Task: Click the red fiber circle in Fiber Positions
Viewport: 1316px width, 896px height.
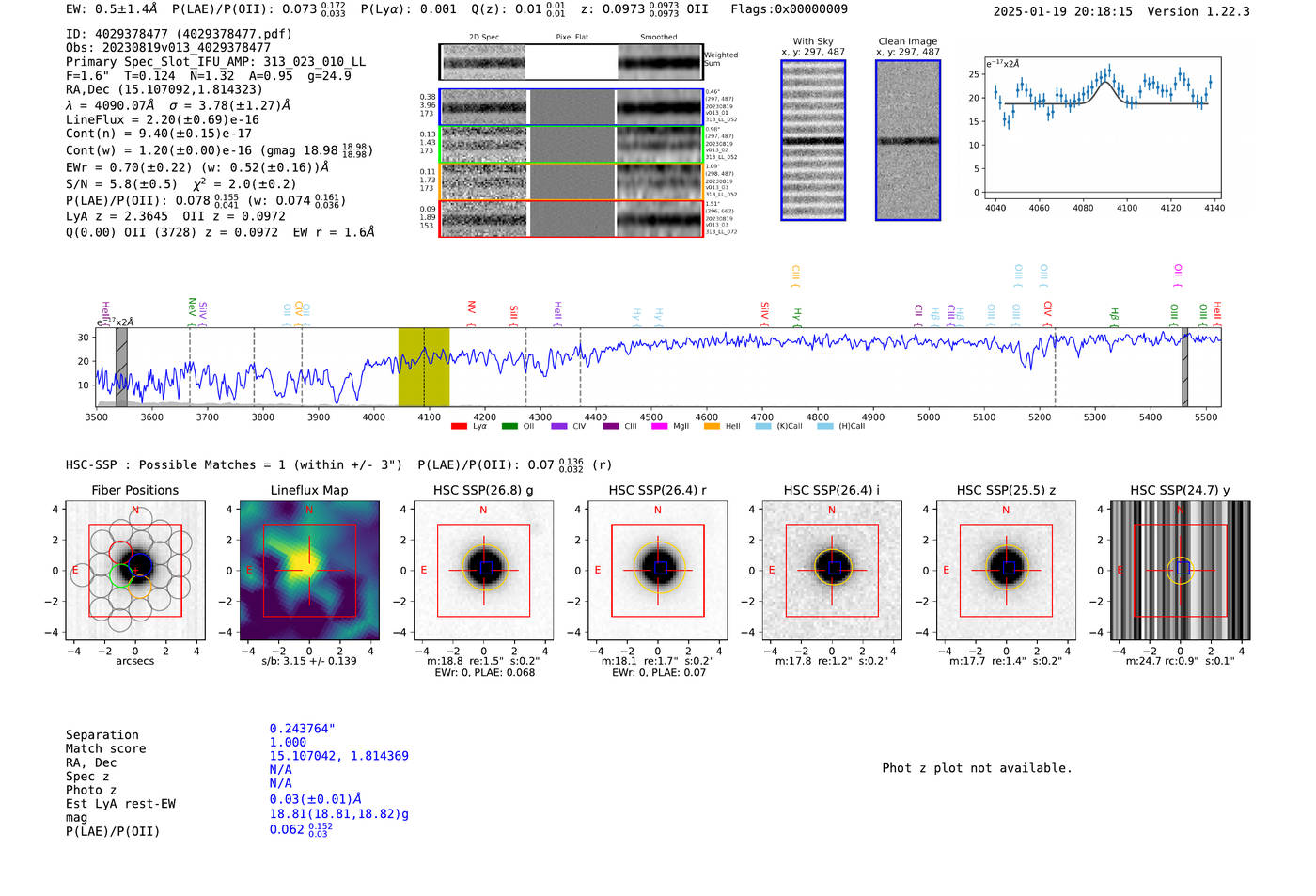Action: (x=120, y=553)
